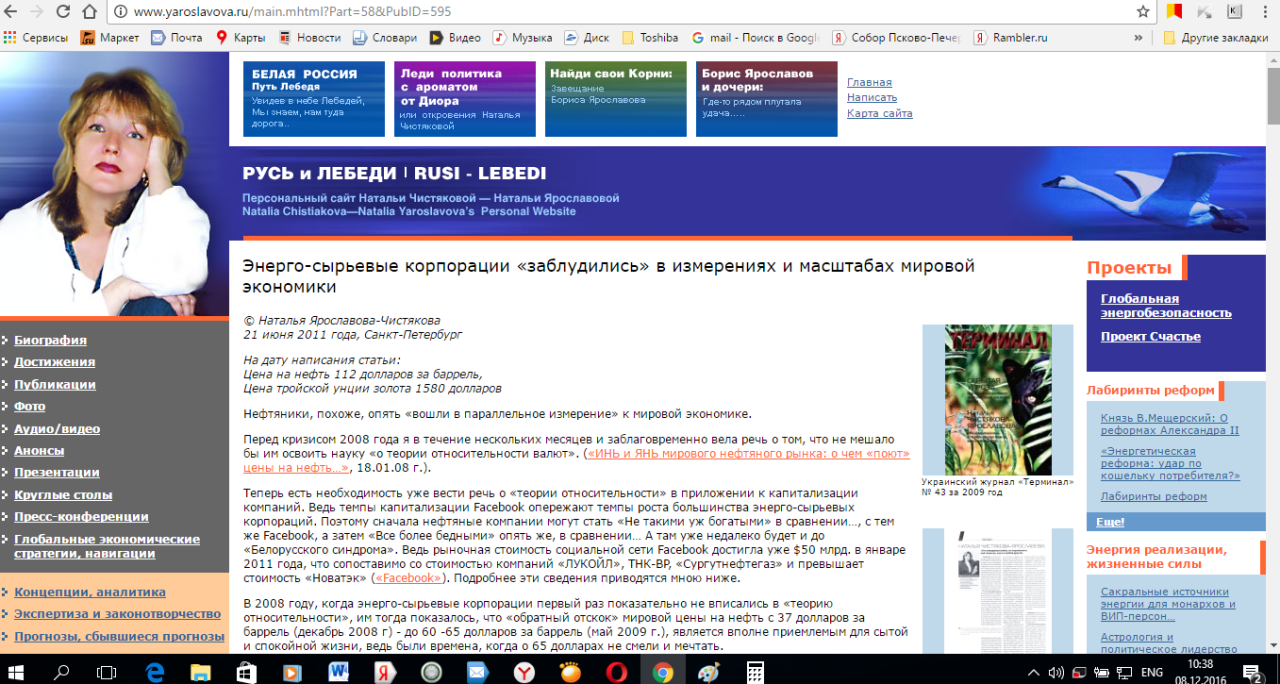Open the Маркет bookmark
Viewport: 1280px width, 684px height.
110,38
